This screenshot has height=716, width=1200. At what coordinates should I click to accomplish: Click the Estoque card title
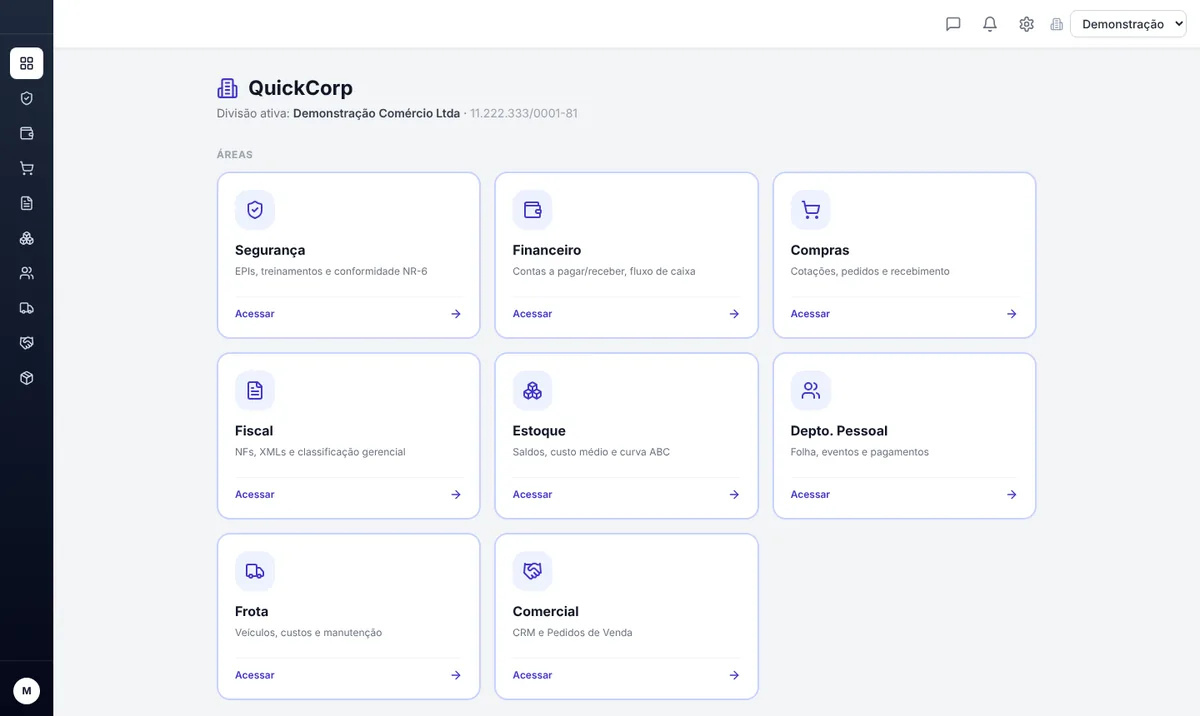(539, 431)
